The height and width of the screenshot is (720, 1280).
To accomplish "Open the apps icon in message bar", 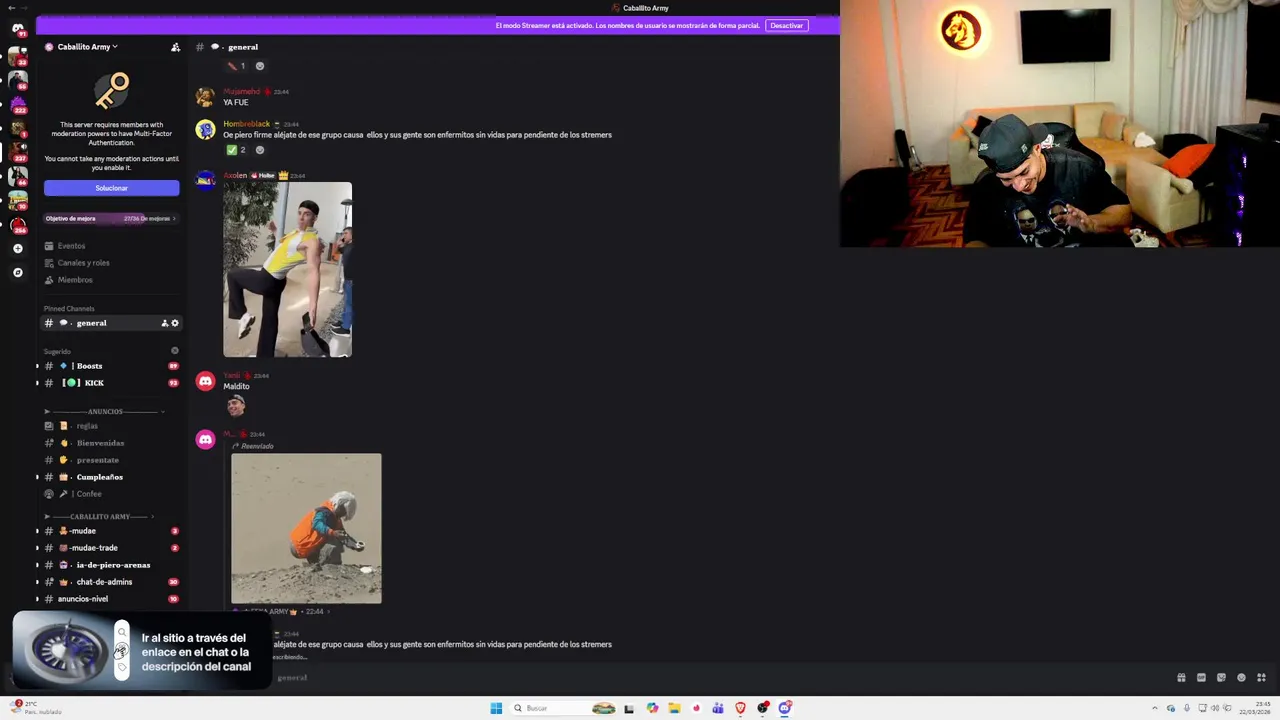I will coord(1261,677).
